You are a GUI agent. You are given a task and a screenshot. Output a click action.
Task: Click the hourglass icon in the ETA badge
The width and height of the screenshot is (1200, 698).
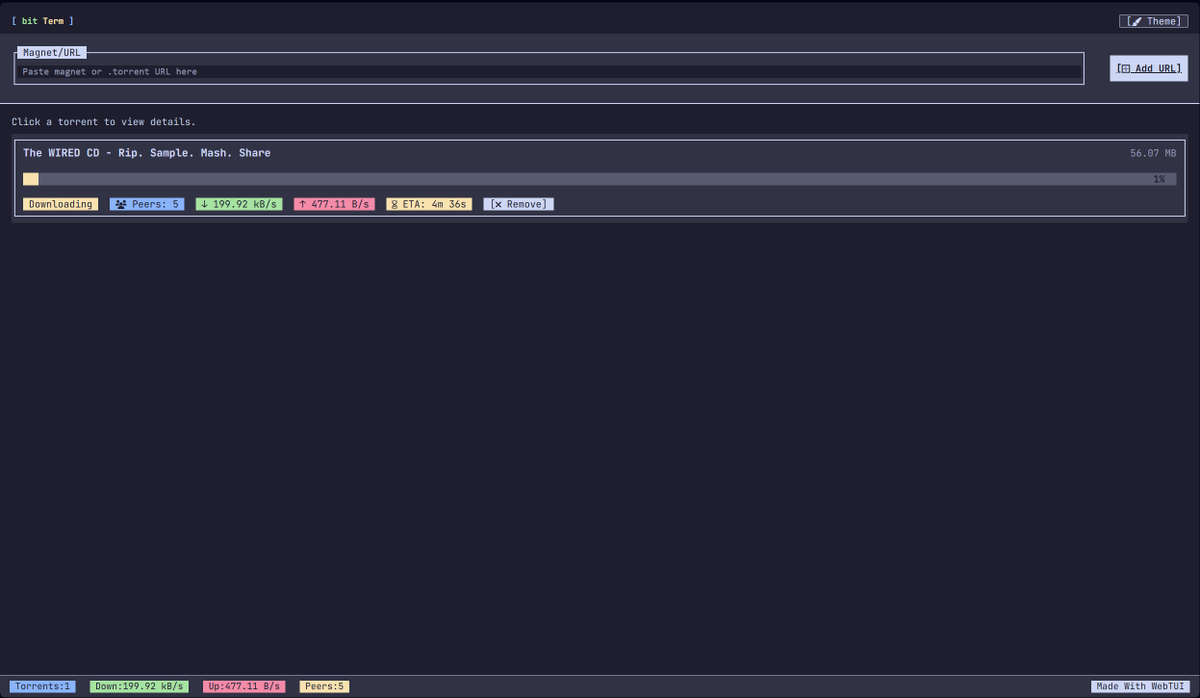394,204
